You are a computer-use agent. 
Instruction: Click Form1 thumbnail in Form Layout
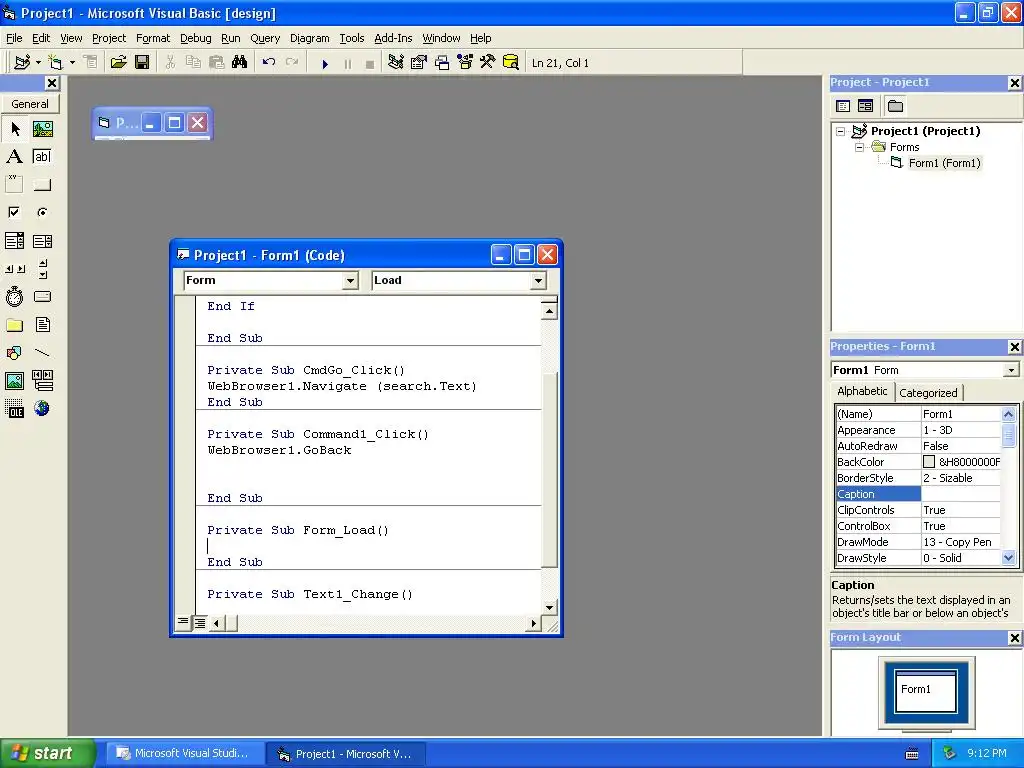point(926,690)
